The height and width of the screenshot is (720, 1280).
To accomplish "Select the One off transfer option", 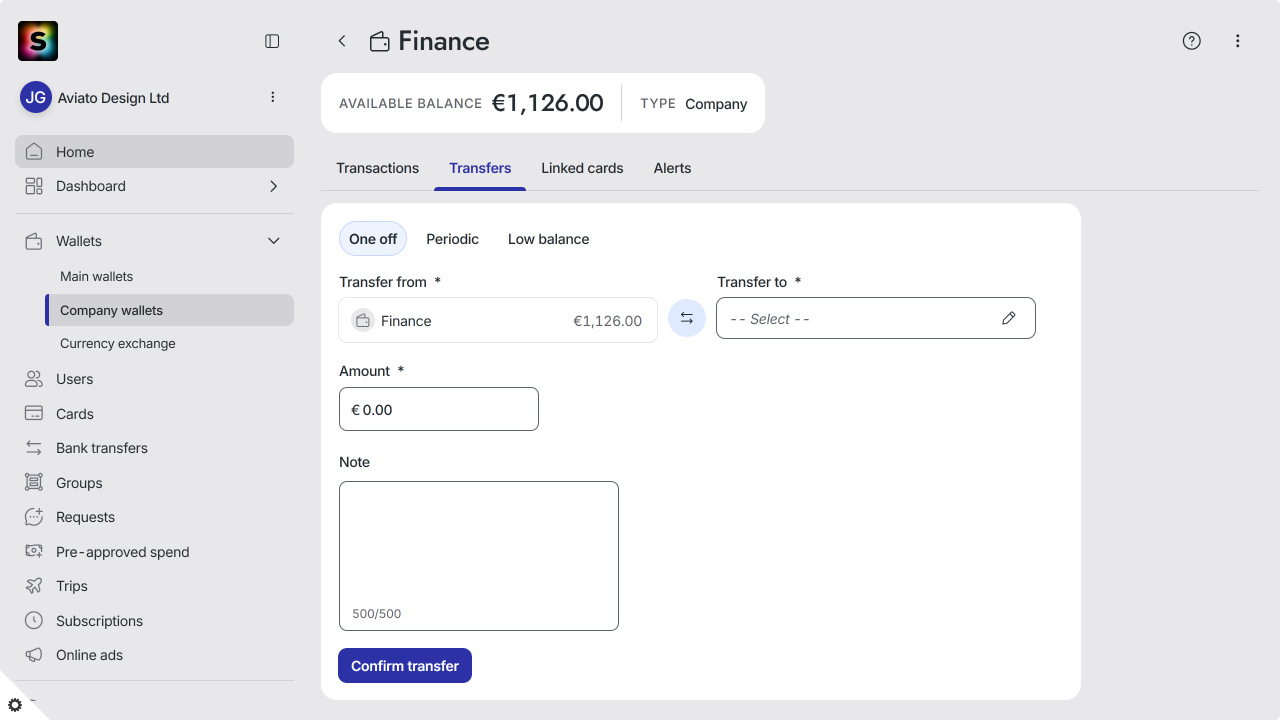I will [x=373, y=239].
